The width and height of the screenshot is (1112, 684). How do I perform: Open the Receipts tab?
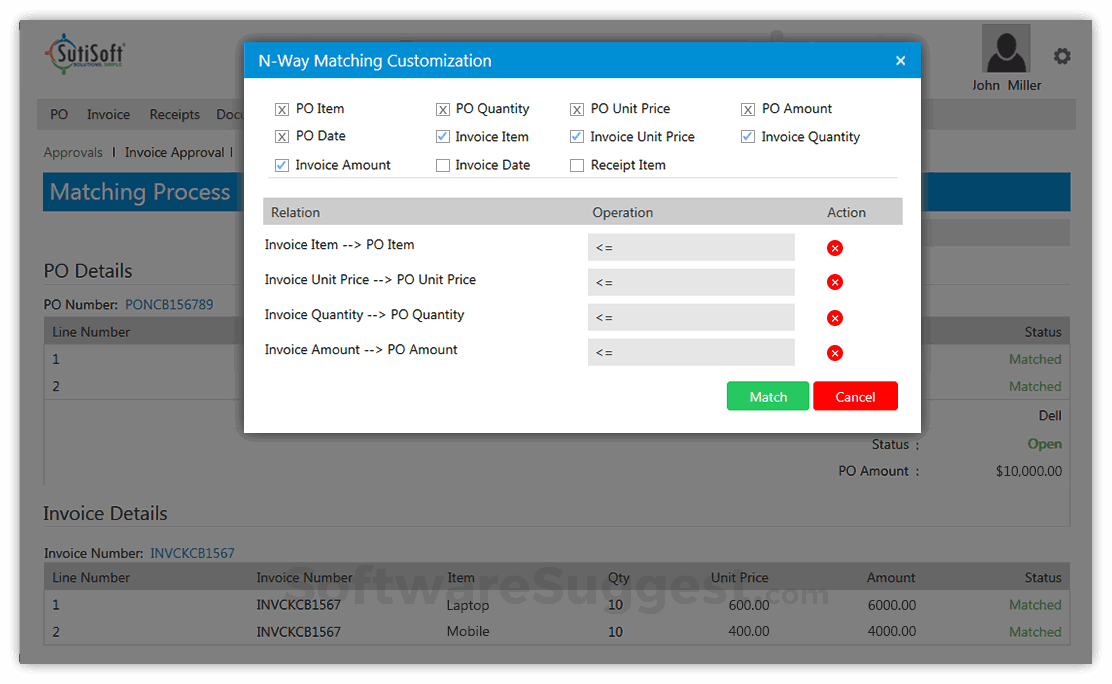pos(174,114)
